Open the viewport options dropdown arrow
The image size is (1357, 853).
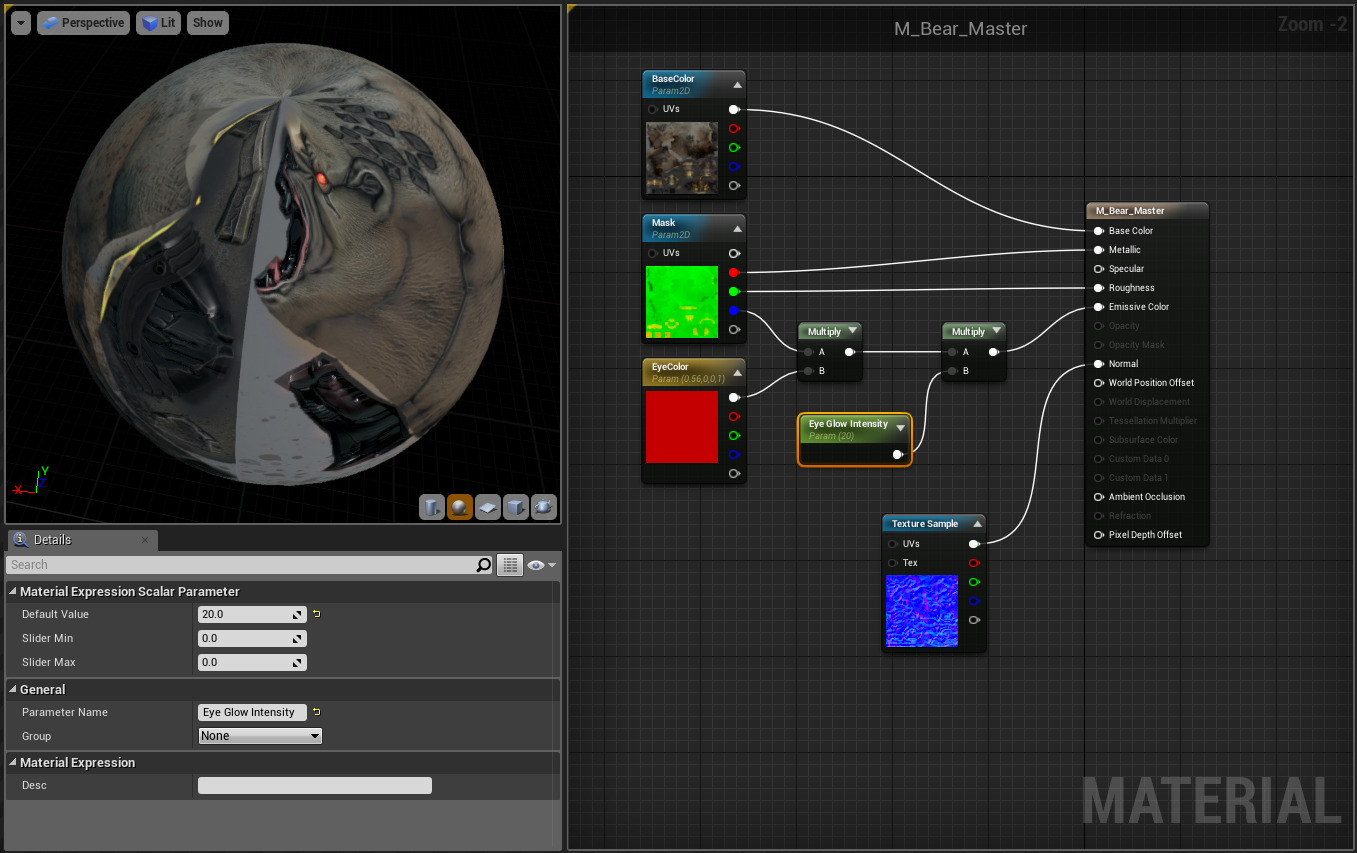21,23
